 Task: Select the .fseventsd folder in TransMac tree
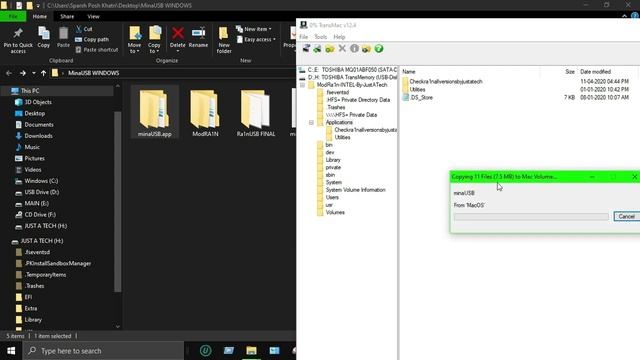(337, 92)
